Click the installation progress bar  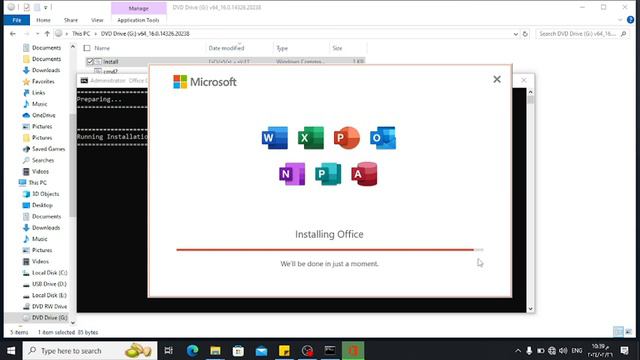tap(330, 249)
